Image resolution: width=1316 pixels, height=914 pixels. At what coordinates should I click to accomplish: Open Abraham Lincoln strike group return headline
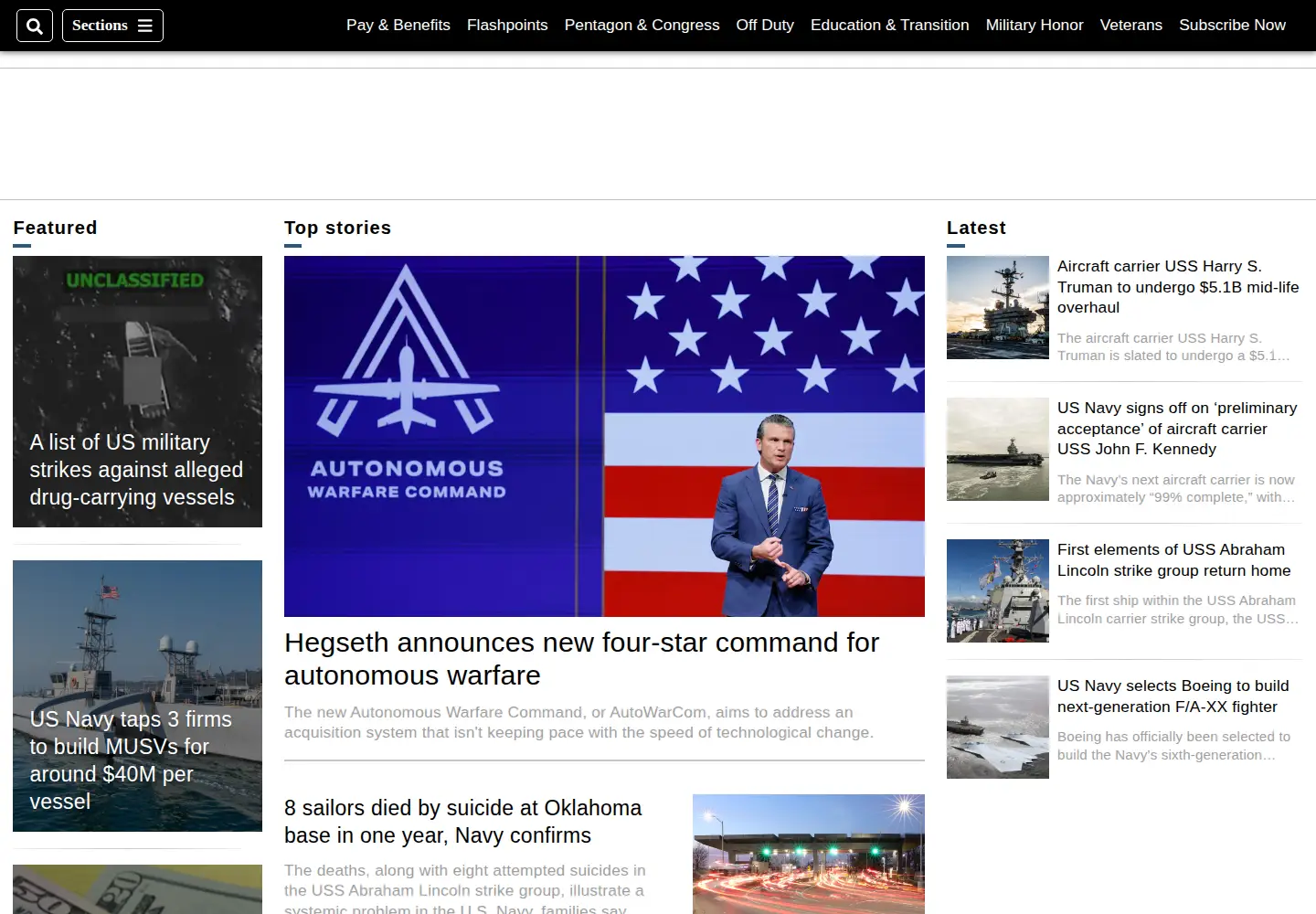tap(1174, 559)
